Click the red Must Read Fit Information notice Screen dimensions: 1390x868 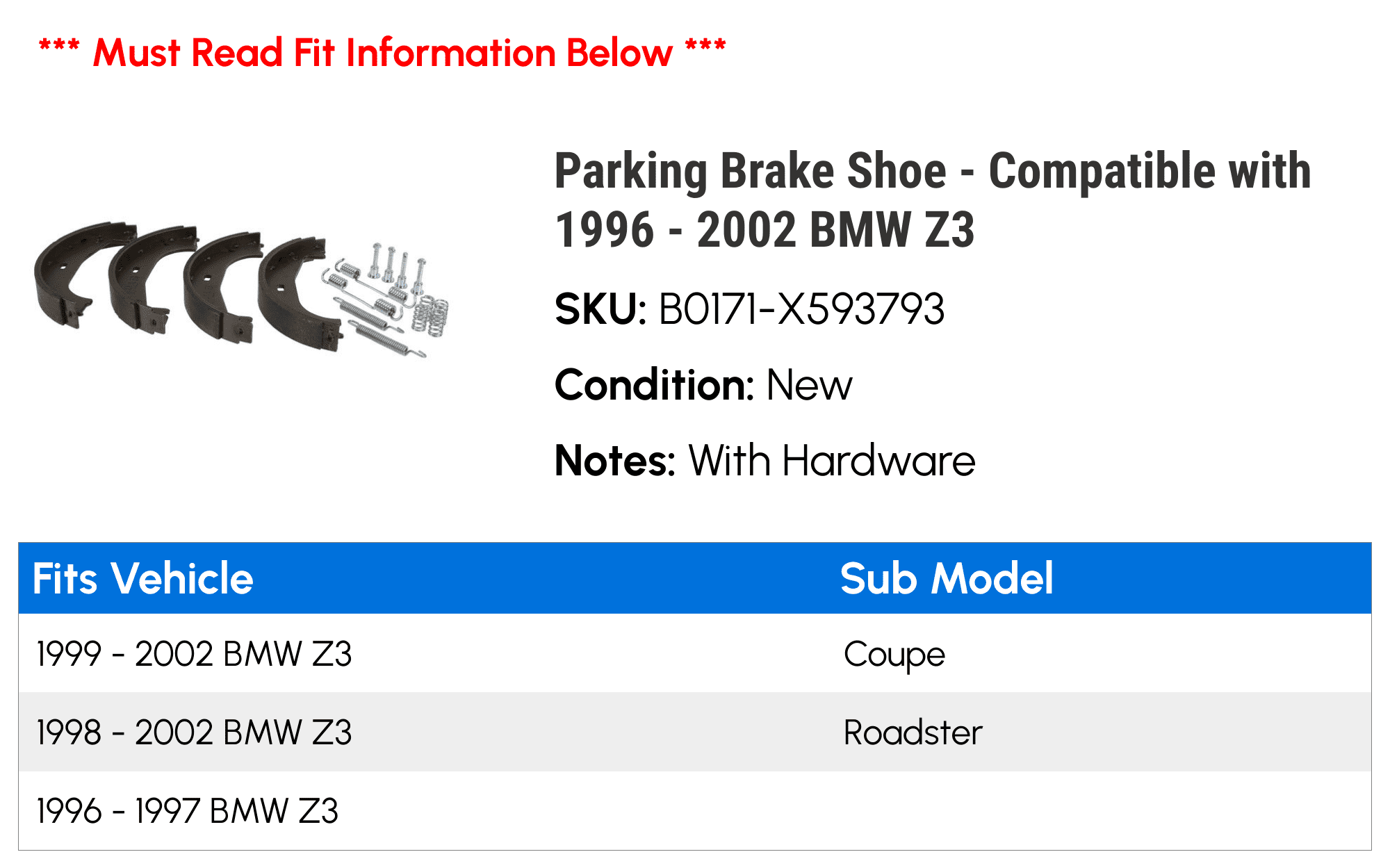[382, 52]
